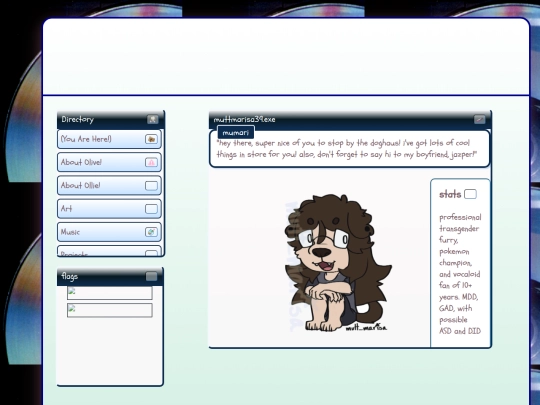
Task: Click the flags panel title
Action: (70, 276)
